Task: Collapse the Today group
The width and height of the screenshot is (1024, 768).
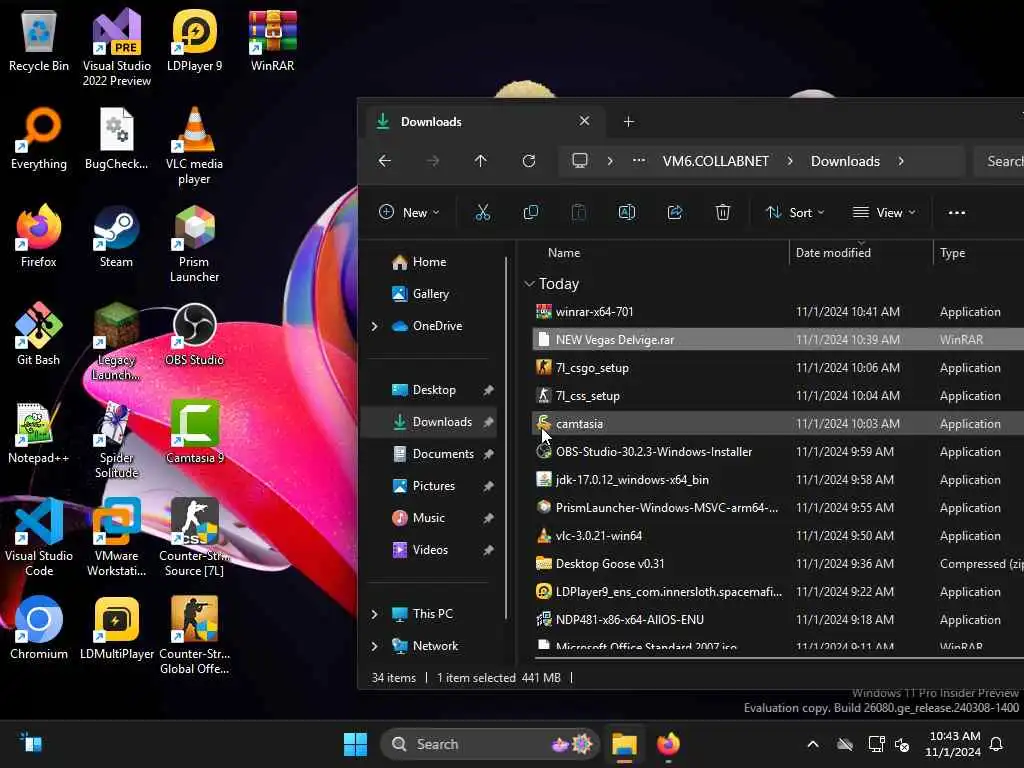Action: (529, 284)
